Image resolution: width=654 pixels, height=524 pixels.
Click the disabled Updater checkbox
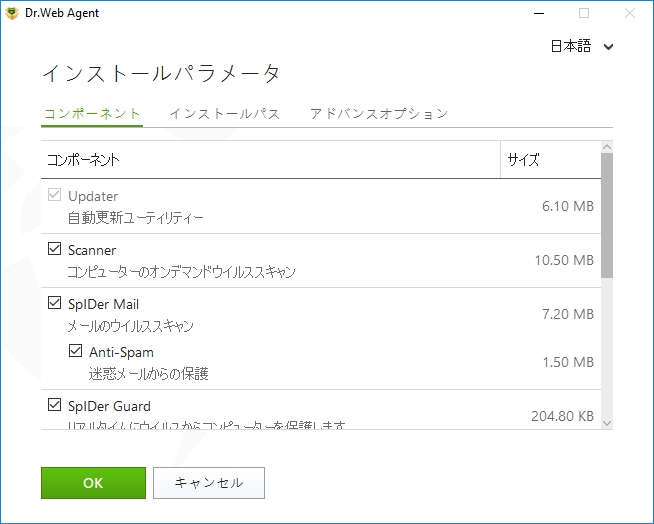(x=55, y=194)
